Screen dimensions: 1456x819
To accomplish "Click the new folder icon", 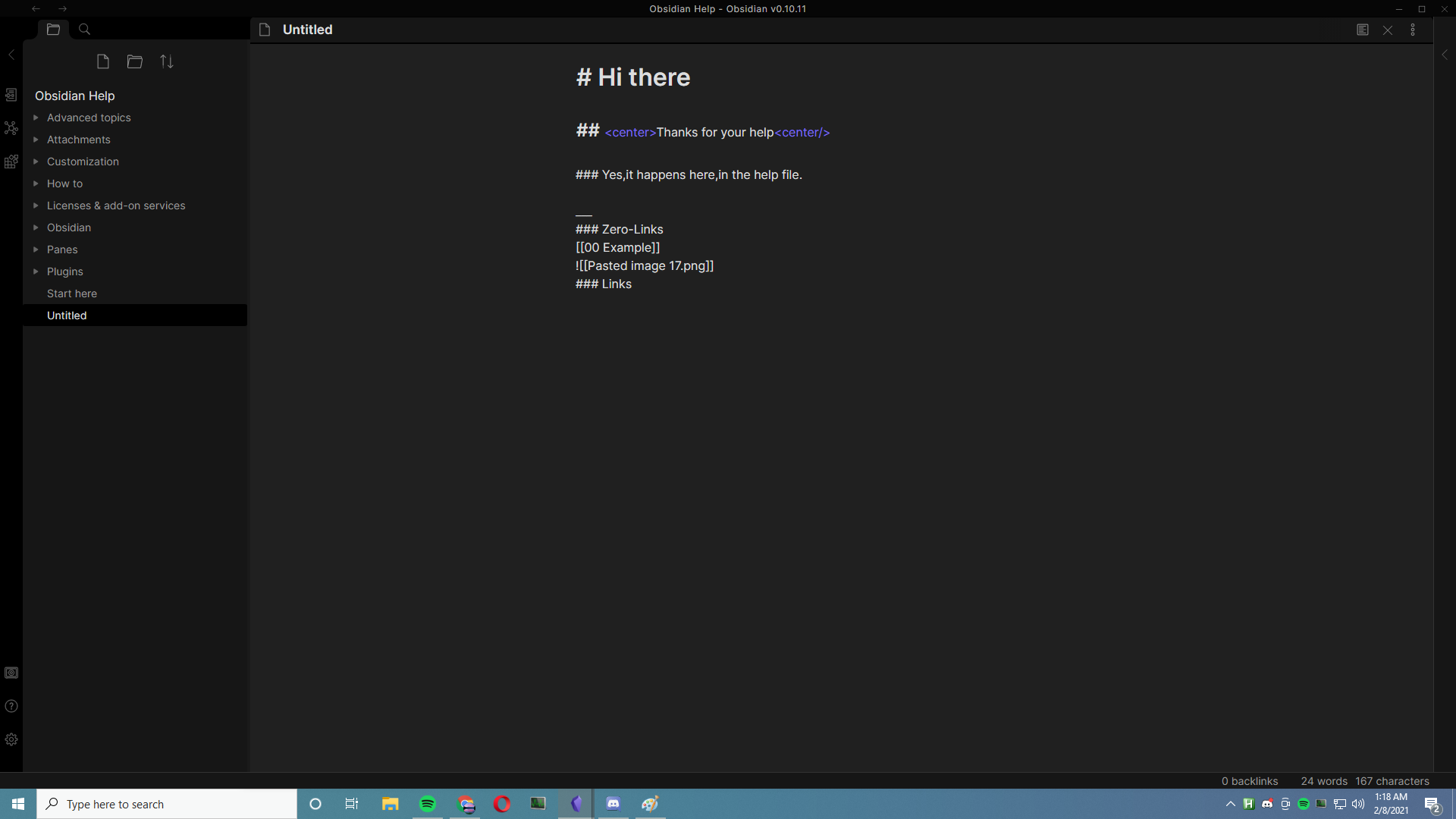I will [135, 62].
